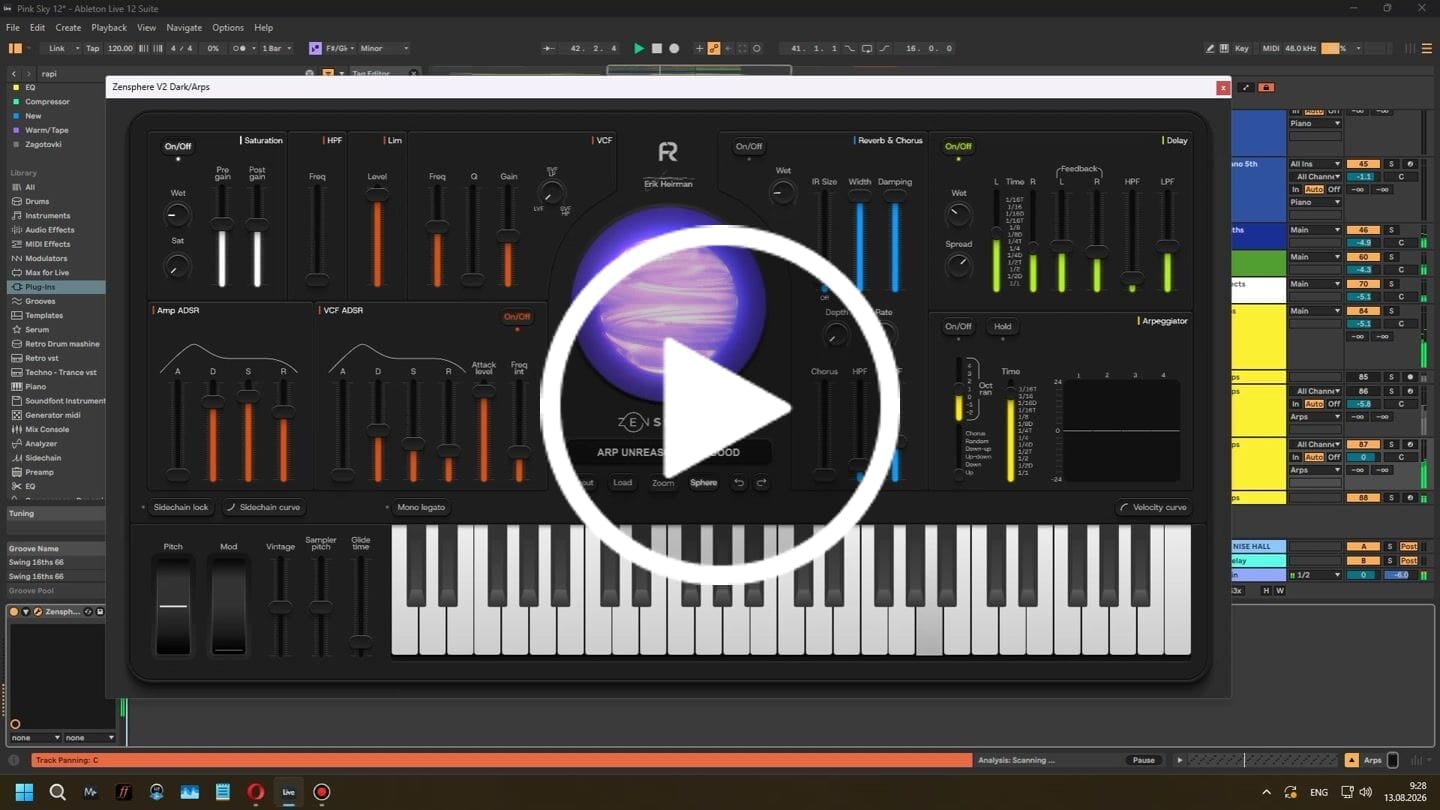Click the ff app taskbar icon
1440x810 pixels.
coord(123,792)
